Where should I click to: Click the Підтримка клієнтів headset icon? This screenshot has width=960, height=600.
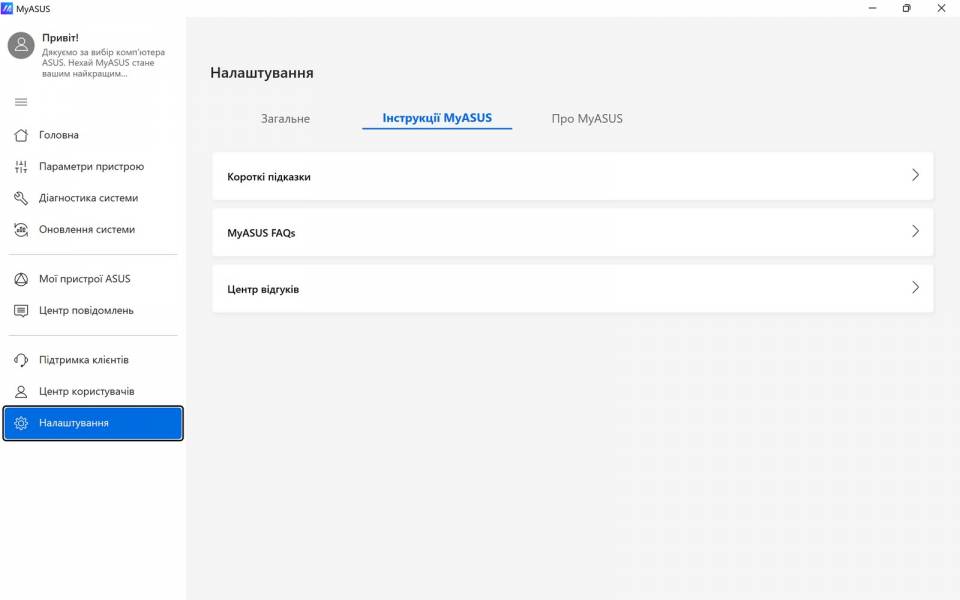pyautogui.click(x=21, y=360)
